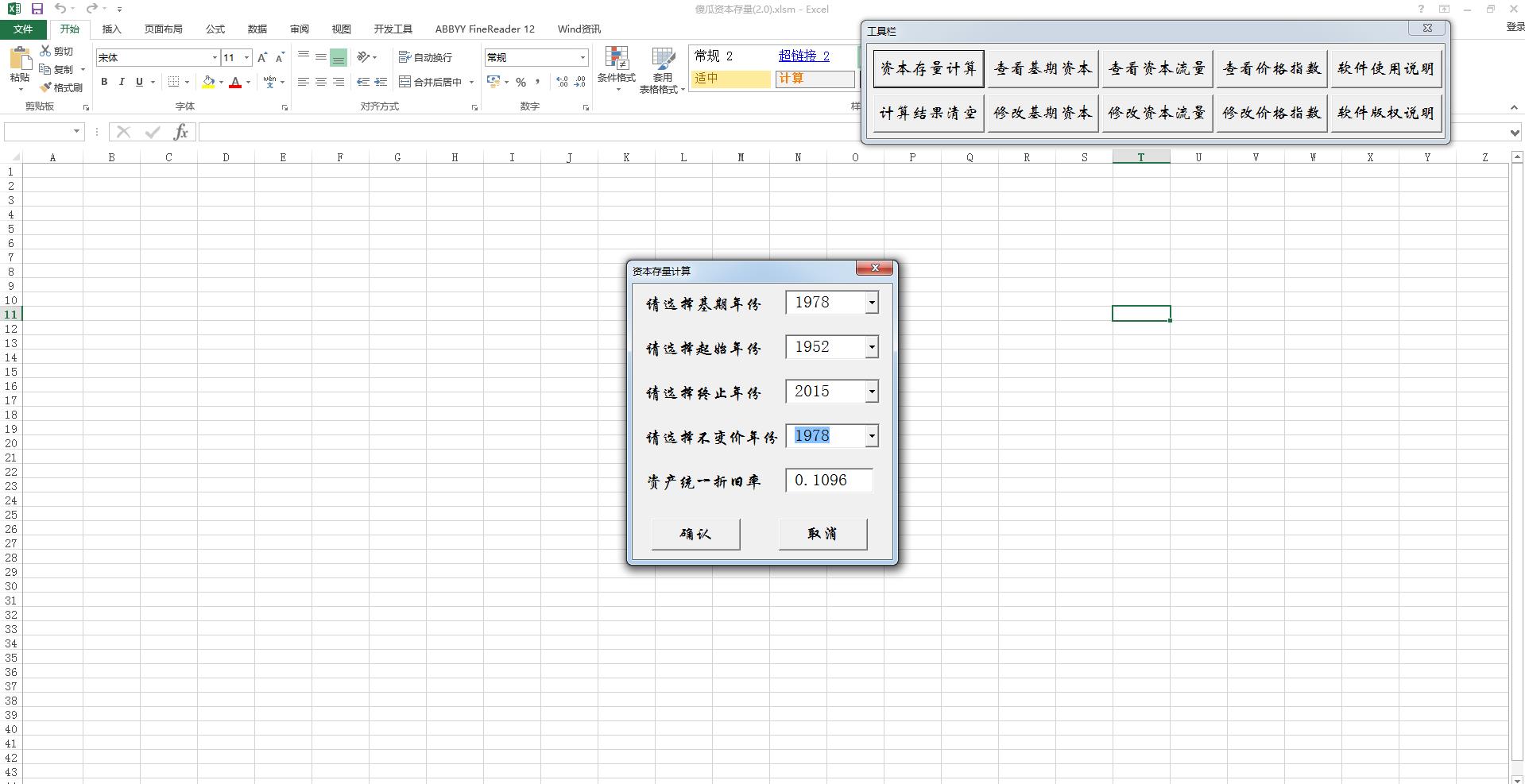Viewport: 1525px width, 784px height.
Task: Switch to the 数据 (Data) tab
Action: pyautogui.click(x=257, y=29)
